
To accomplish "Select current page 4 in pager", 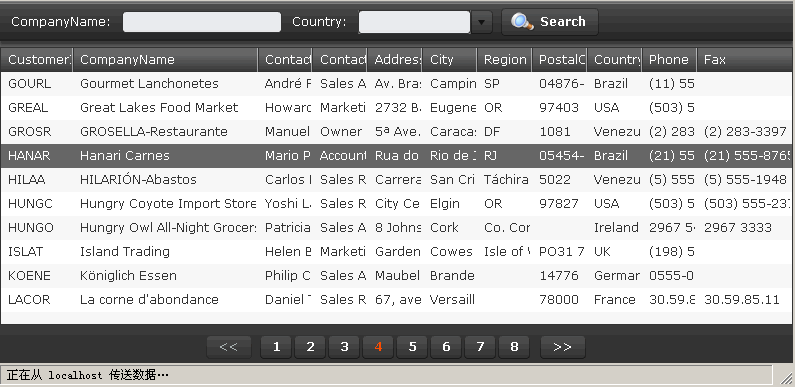I will point(378,347).
